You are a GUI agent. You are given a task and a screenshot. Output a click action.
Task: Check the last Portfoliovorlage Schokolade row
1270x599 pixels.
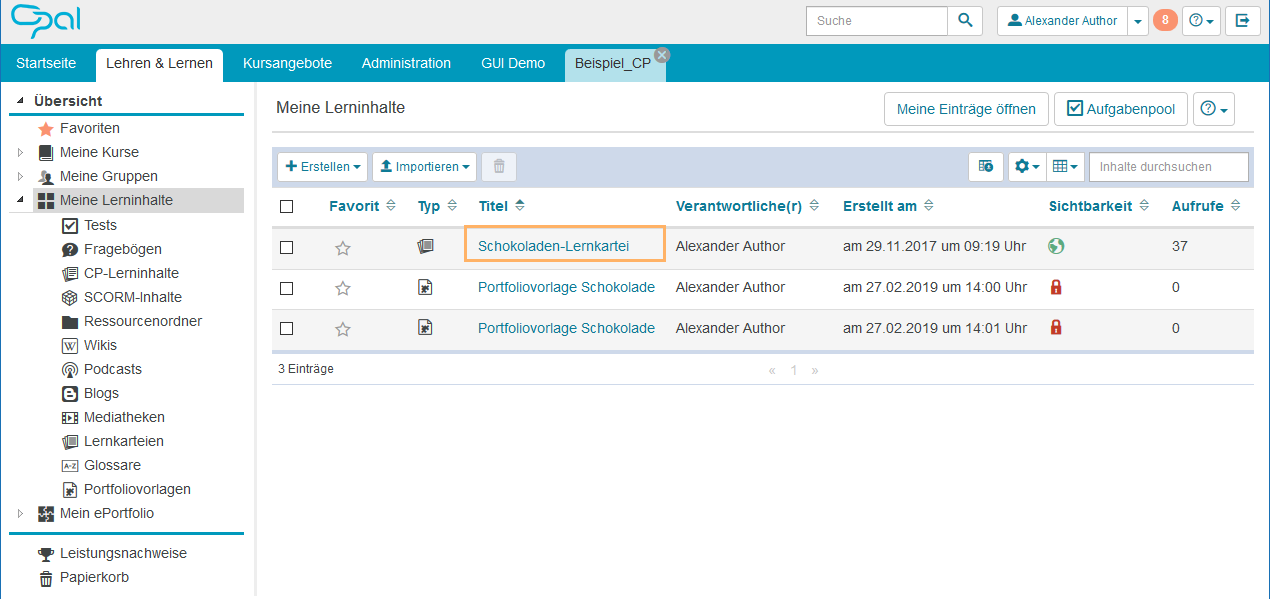(287, 329)
